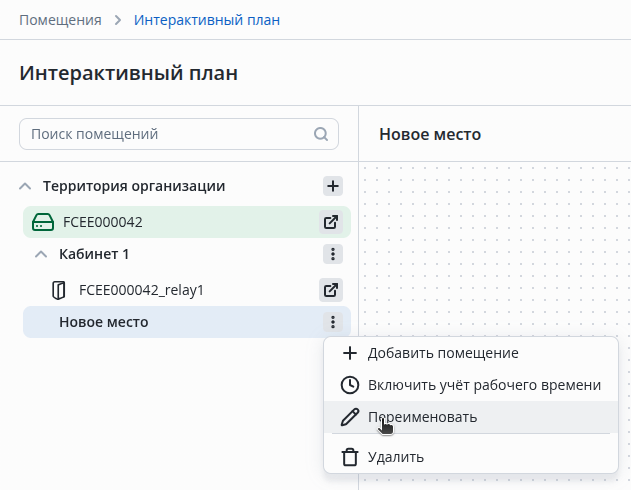Screen dimensions: 631x490
Task: Click the search magnifier icon
Action: click(x=321, y=134)
